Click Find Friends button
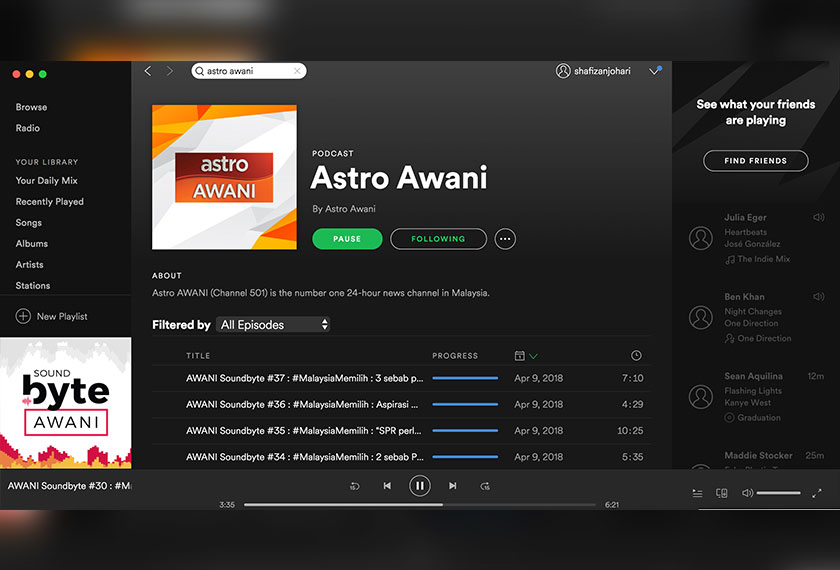Viewport: 840px width, 570px height. [755, 161]
